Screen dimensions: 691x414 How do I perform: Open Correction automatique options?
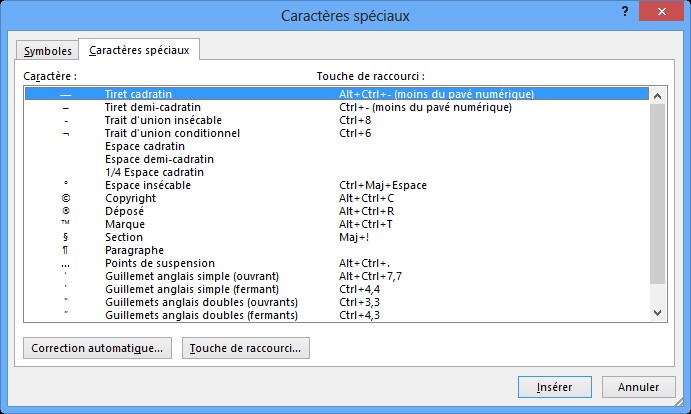pos(97,348)
